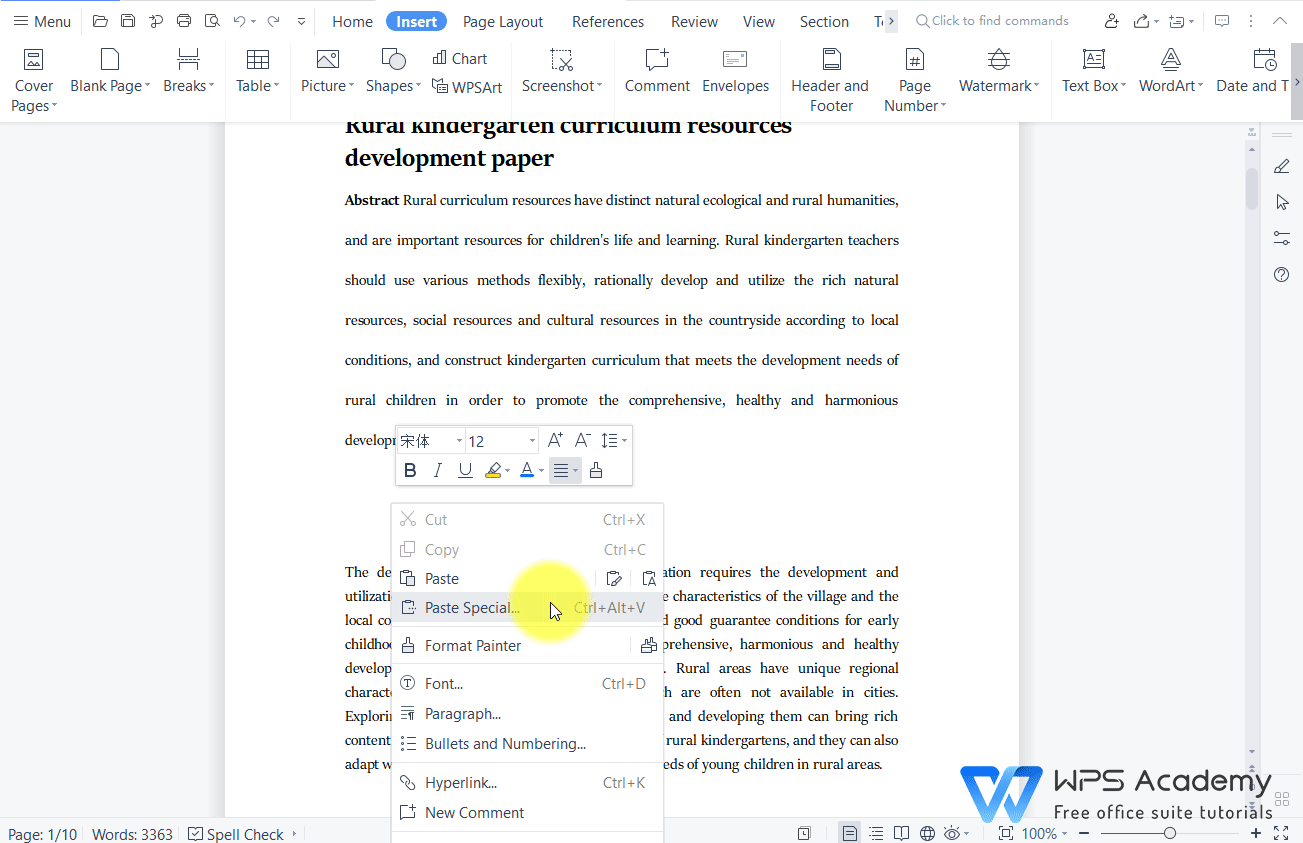Add a Header and Footer
Screen dimensions: 1303x843
829,78
